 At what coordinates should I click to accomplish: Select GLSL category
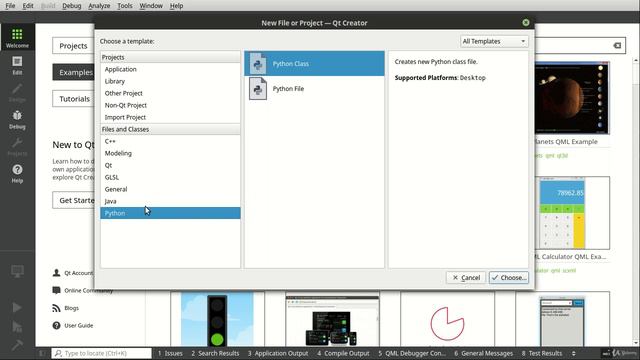pos(170,177)
